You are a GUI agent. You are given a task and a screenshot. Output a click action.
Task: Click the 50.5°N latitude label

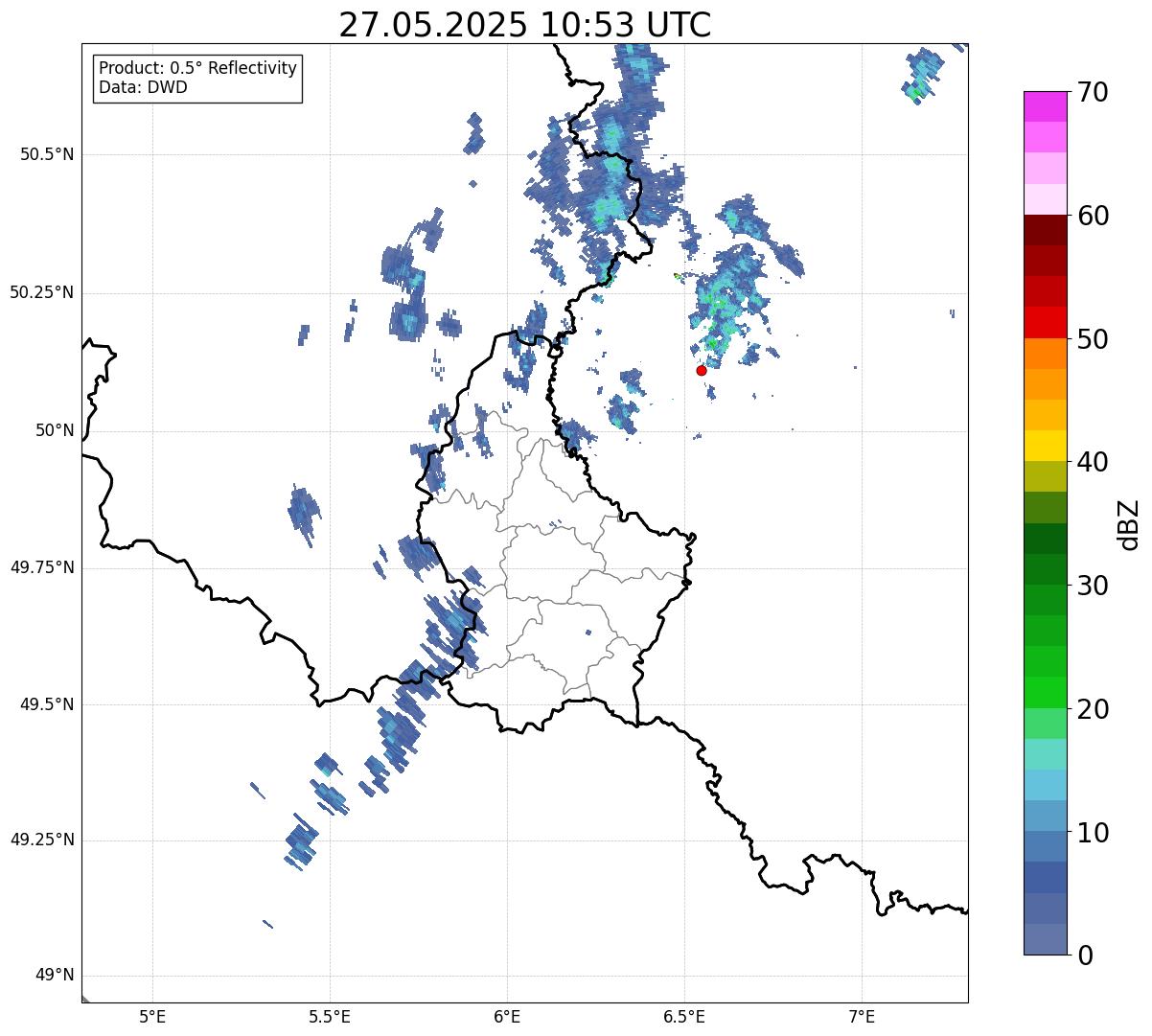47,154
